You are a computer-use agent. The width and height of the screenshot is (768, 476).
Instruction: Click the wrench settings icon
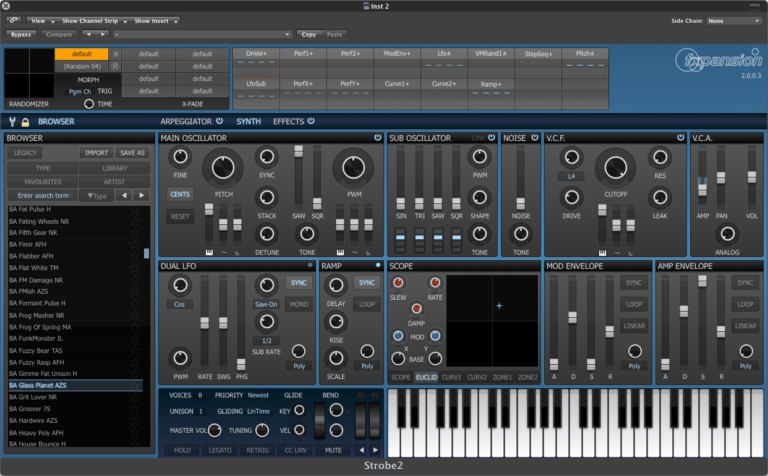pyautogui.click(x=12, y=121)
